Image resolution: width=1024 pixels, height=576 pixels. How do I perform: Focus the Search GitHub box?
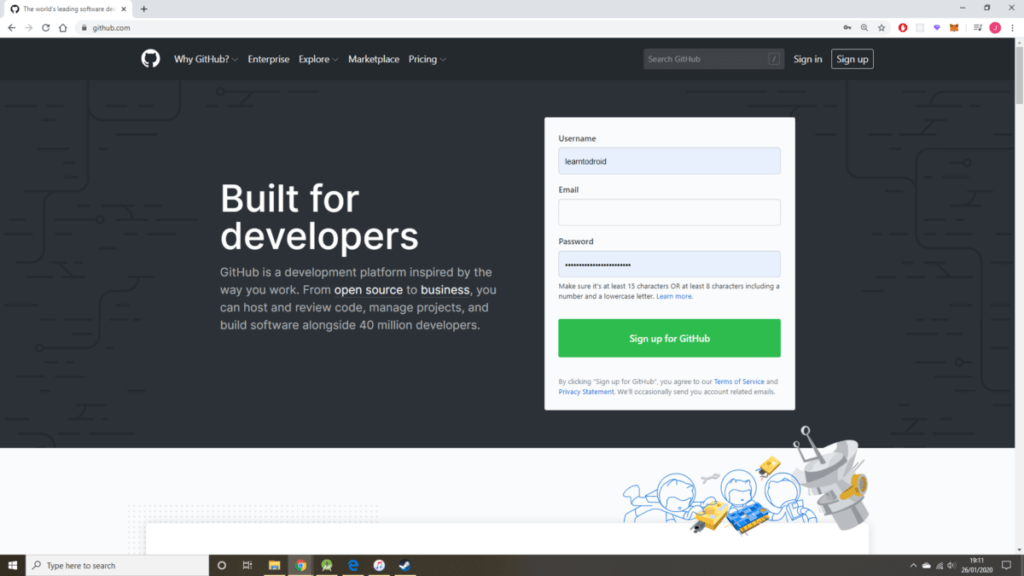pos(705,59)
